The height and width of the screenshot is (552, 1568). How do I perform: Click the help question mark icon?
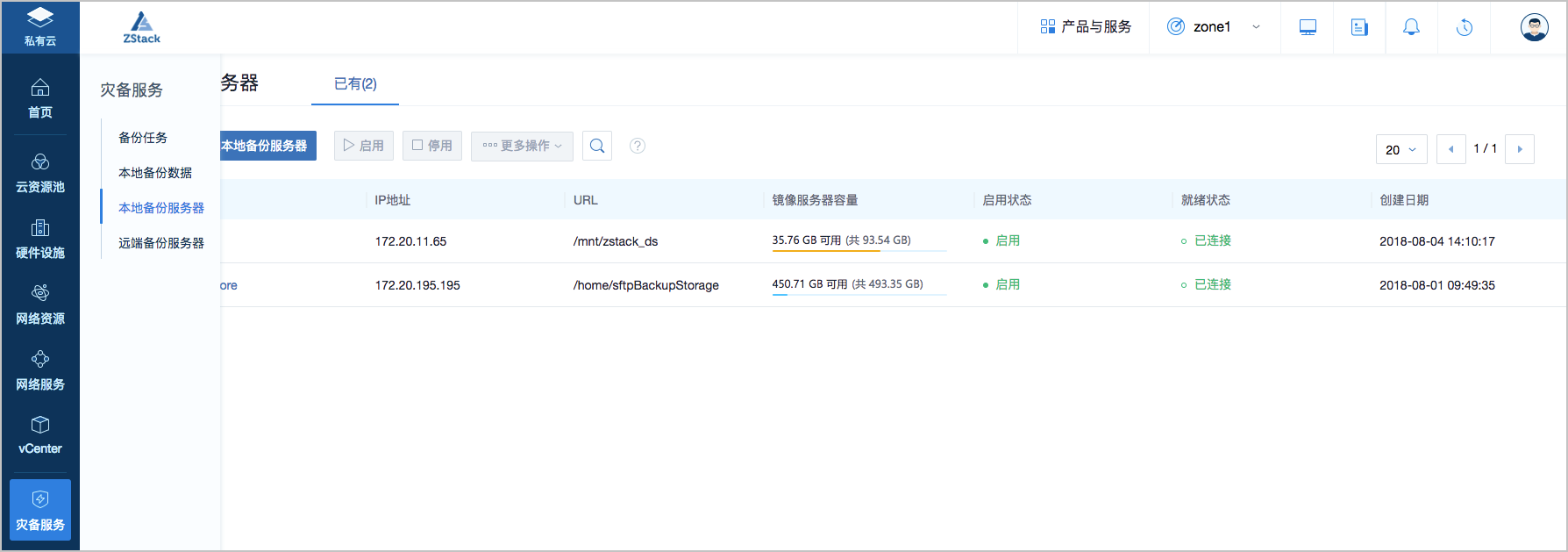(x=638, y=146)
